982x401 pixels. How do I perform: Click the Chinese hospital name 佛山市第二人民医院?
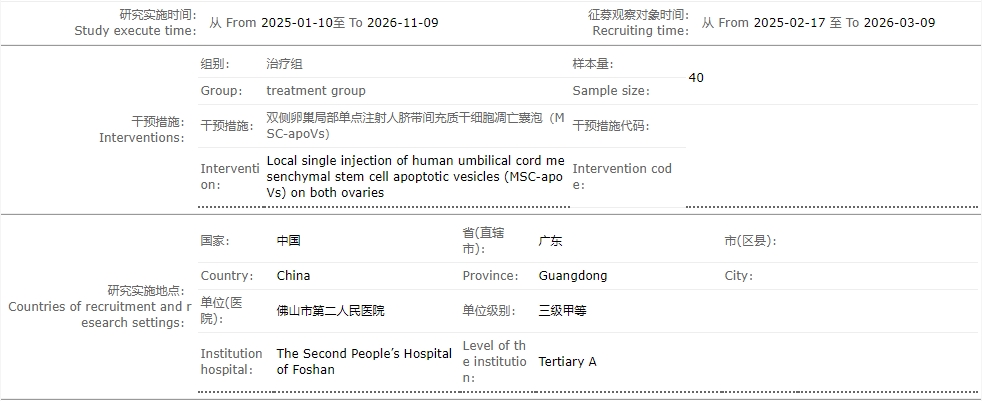[330, 311]
